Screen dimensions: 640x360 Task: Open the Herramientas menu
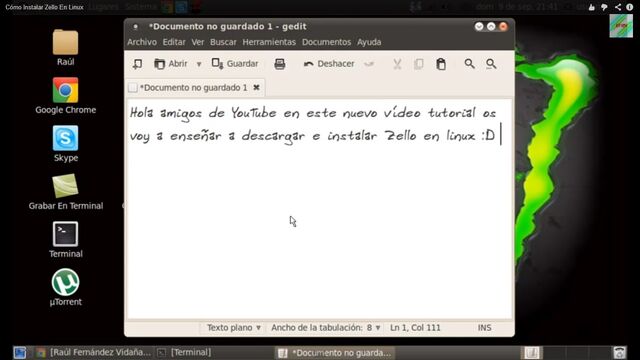[269, 42]
